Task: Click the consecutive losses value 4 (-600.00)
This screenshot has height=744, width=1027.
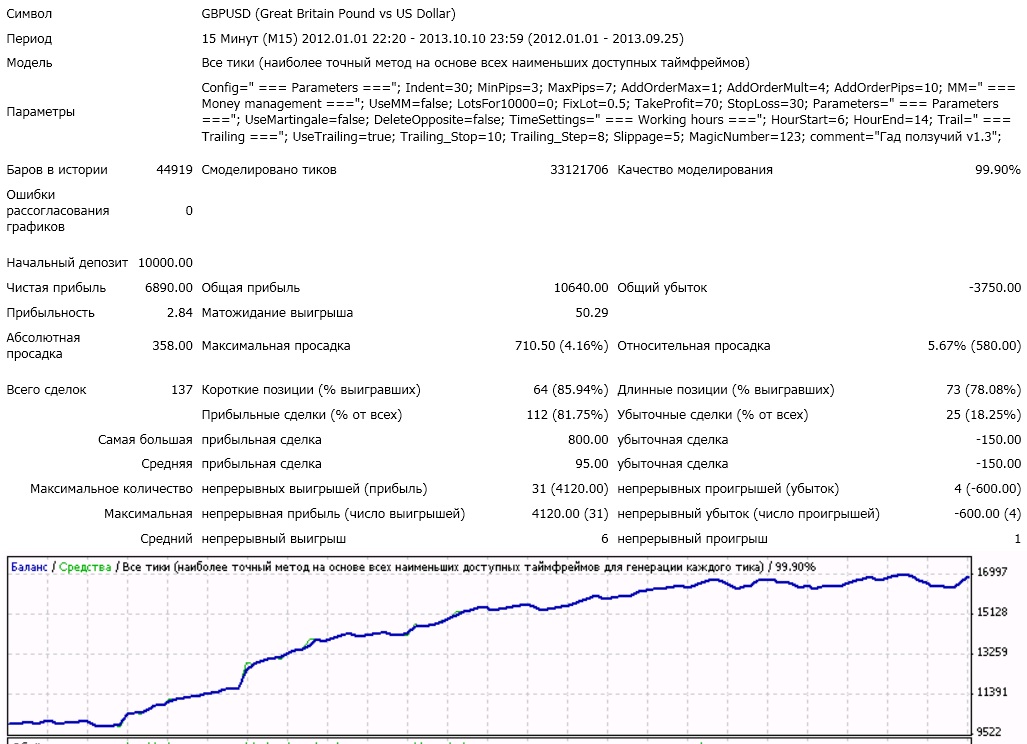Action: click(987, 489)
